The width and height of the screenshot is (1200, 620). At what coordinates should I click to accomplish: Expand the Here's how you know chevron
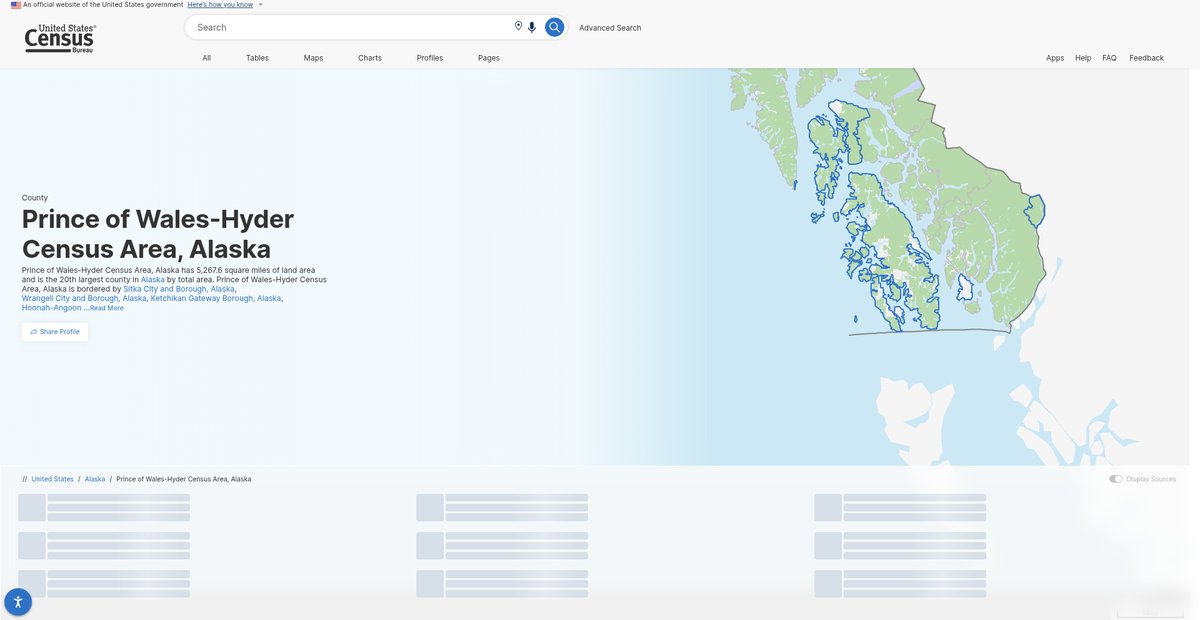(261, 4)
